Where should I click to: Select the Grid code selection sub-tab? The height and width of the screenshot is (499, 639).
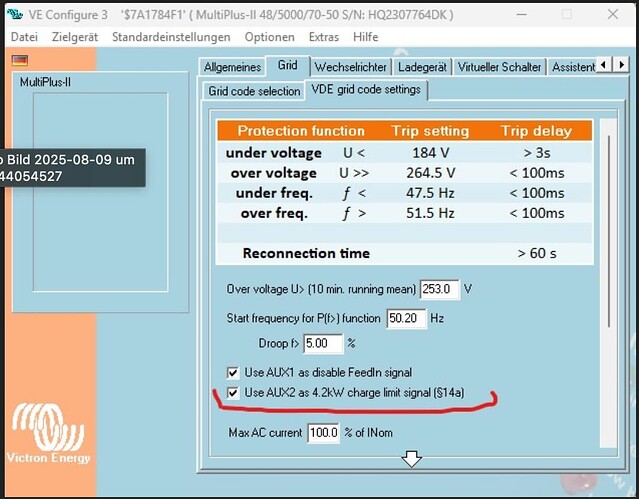pyautogui.click(x=254, y=91)
